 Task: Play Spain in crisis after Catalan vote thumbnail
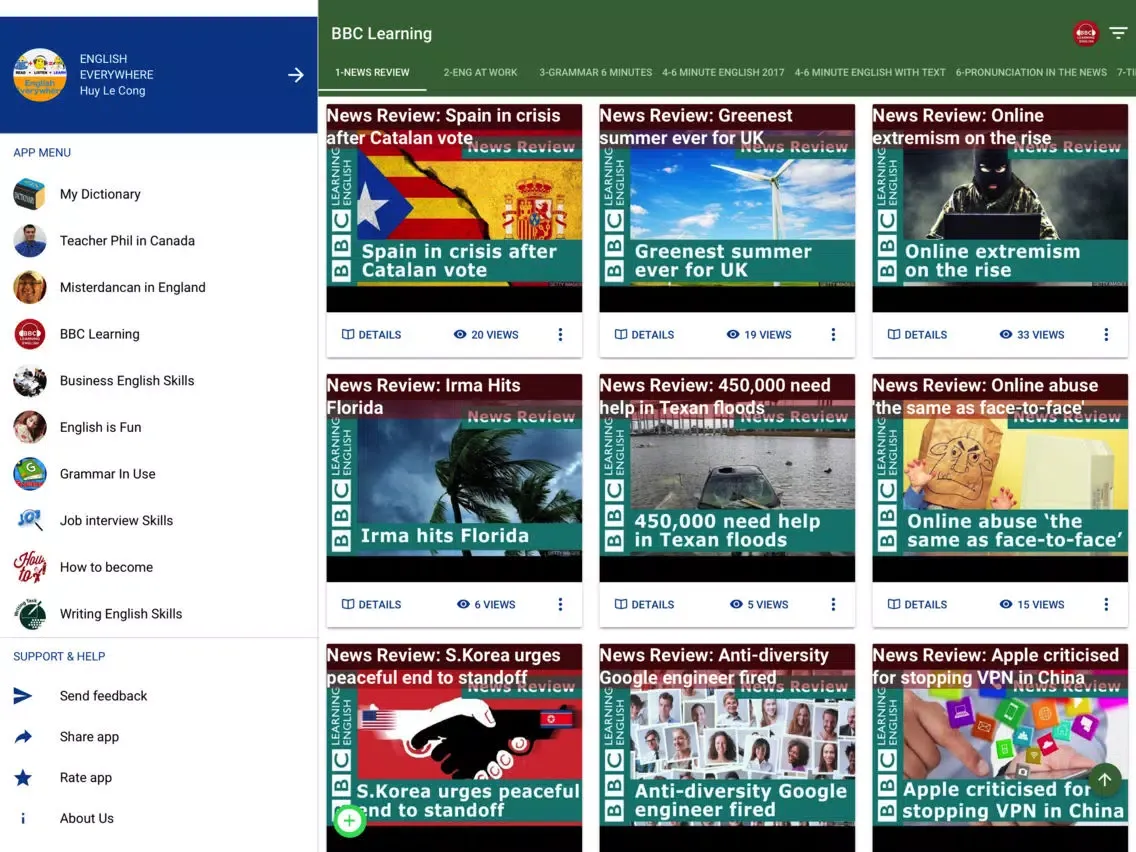tap(454, 208)
